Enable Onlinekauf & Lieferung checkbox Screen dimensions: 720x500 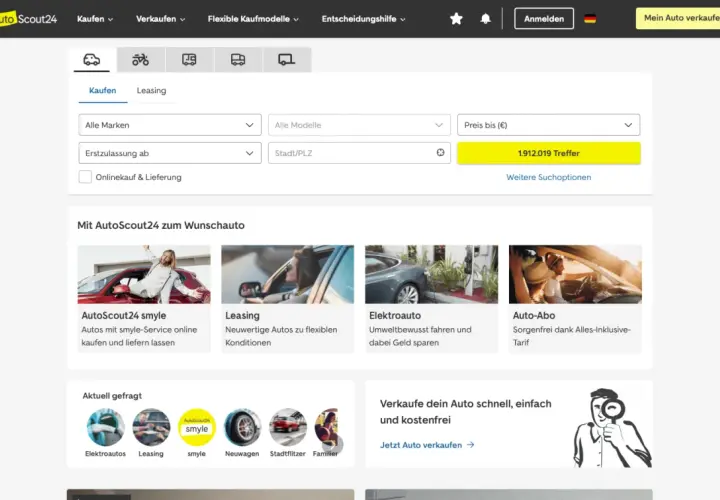click(x=85, y=177)
